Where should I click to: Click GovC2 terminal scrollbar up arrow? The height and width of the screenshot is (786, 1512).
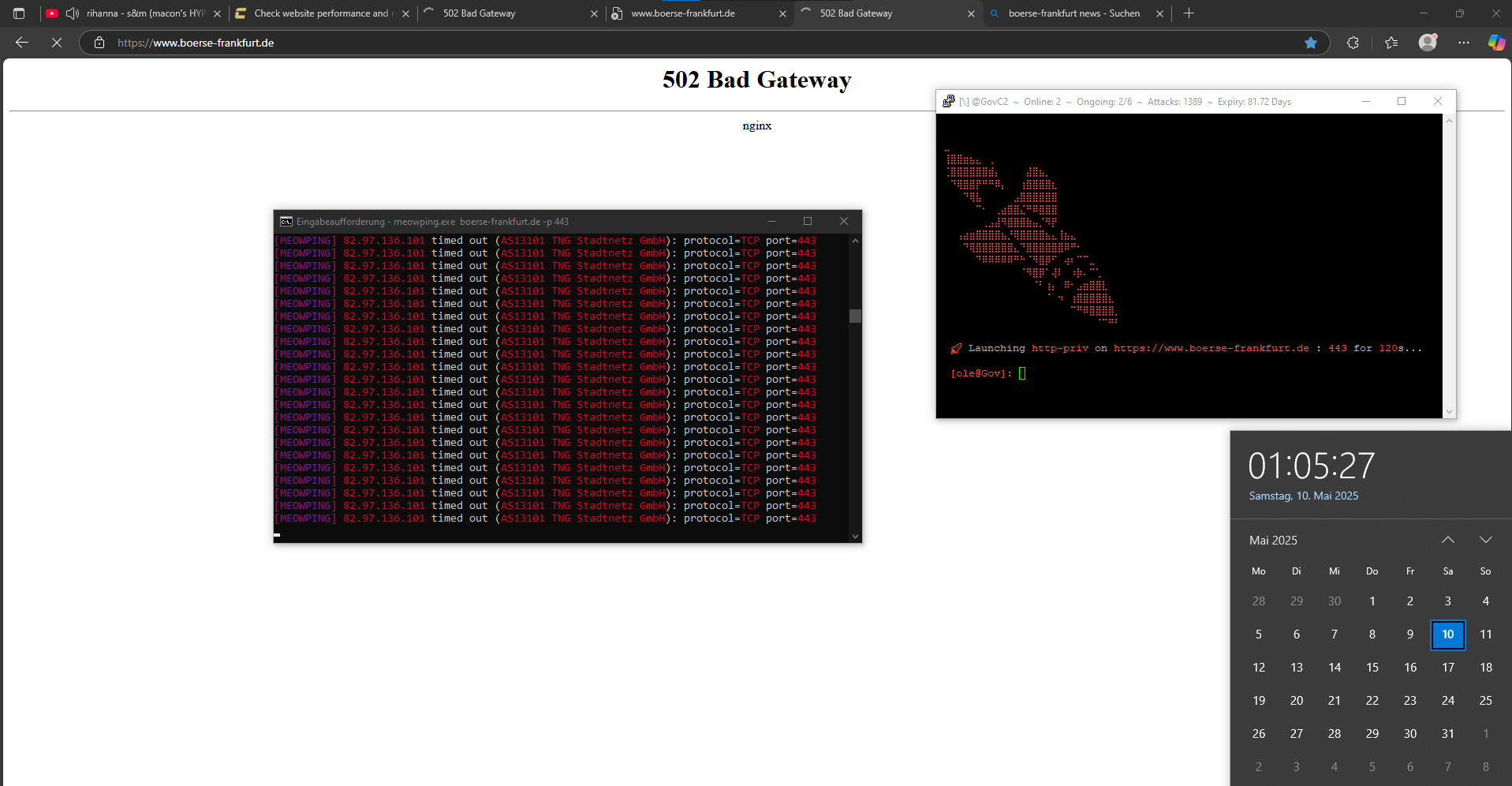click(x=1449, y=121)
